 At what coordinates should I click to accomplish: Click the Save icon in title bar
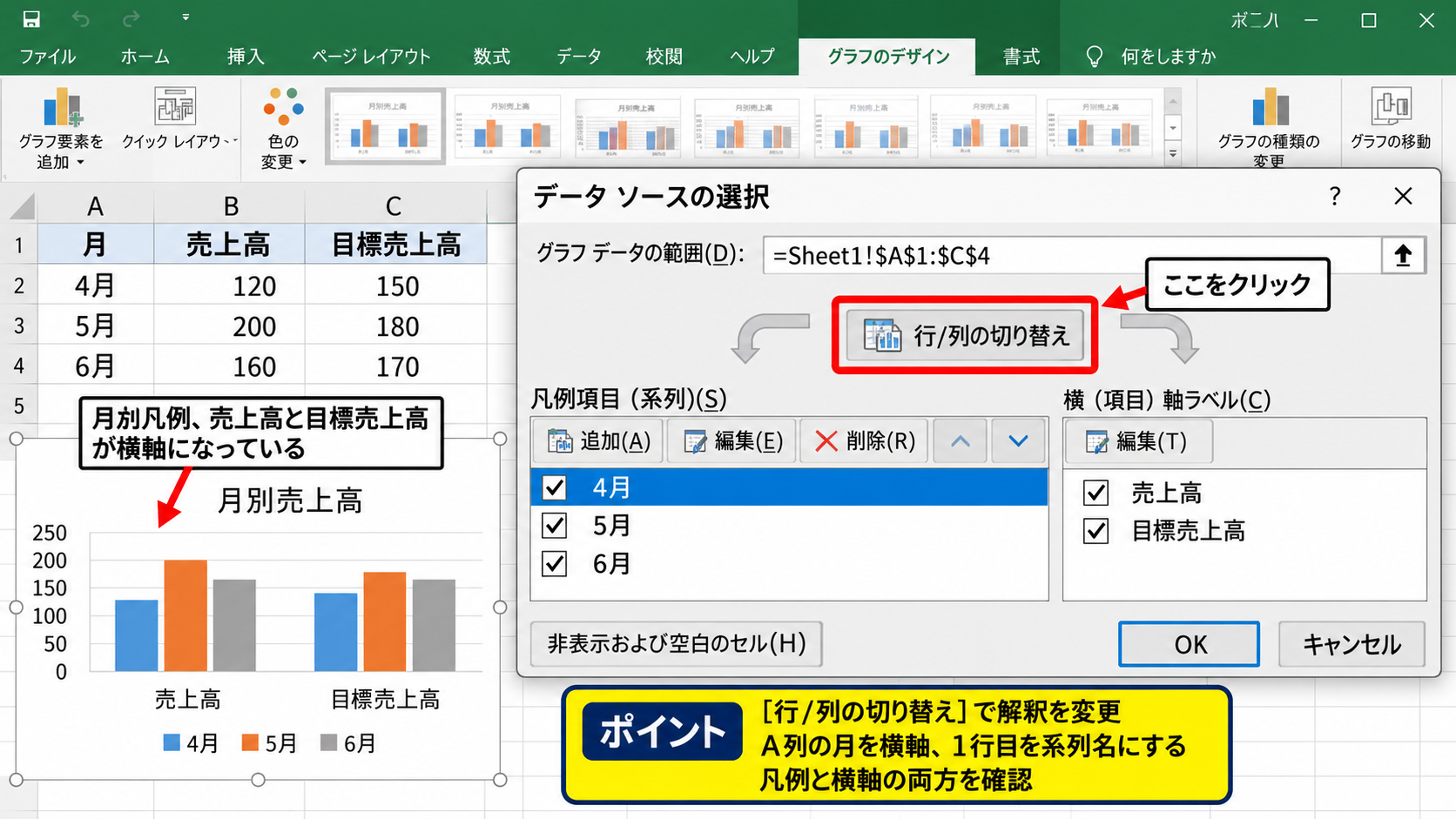coord(31,19)
